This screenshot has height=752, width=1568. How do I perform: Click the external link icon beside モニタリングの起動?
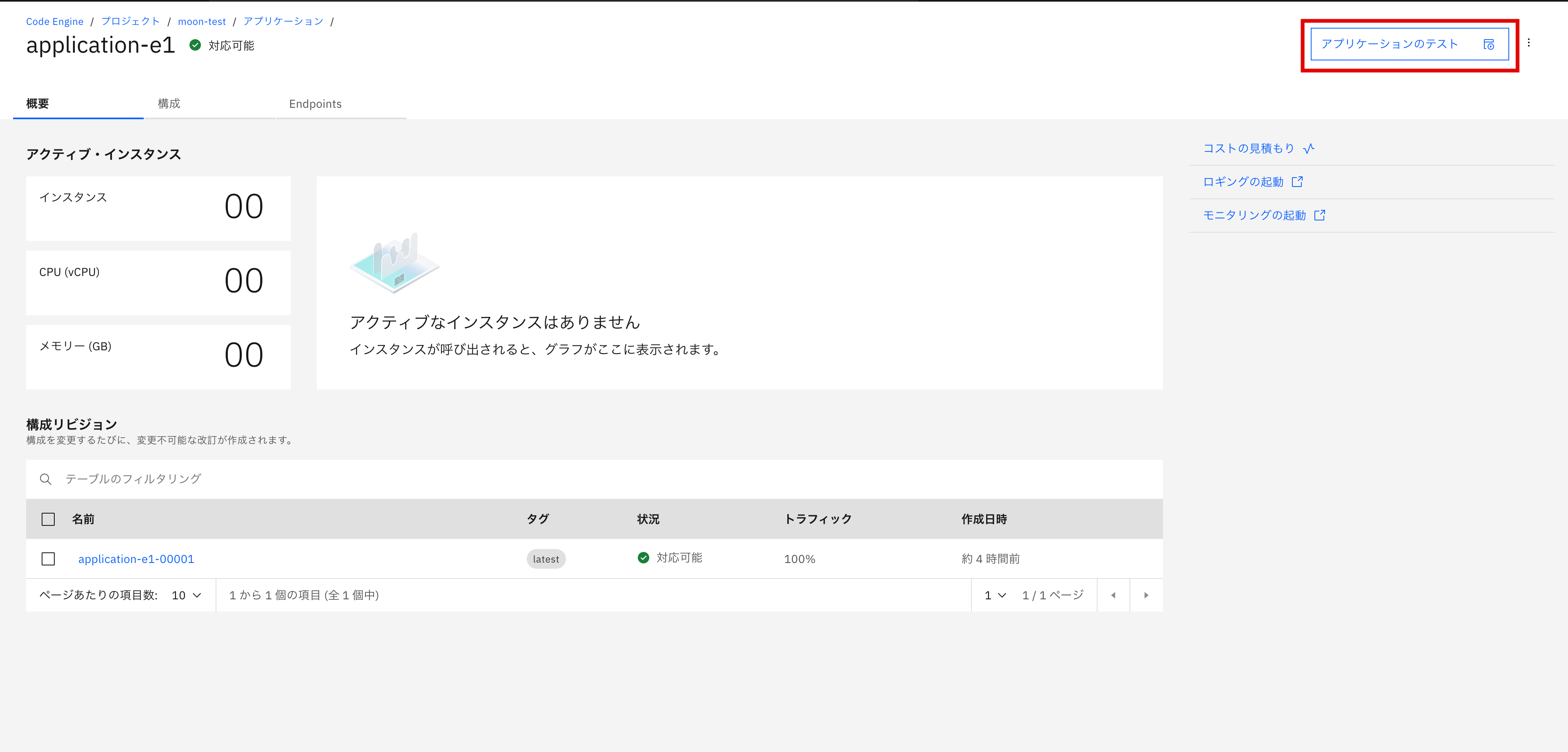pos(1320,215)
